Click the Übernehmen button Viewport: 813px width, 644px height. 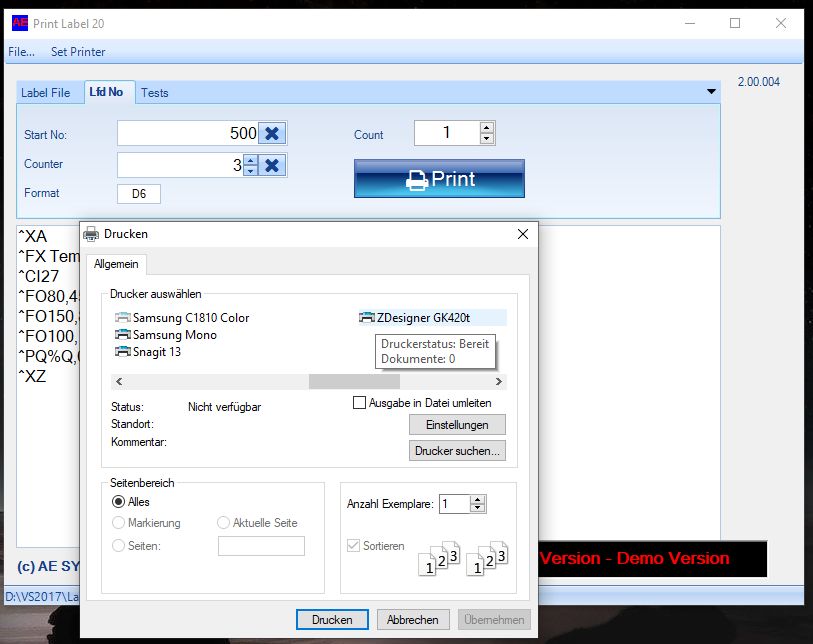(x=494, y=620)
